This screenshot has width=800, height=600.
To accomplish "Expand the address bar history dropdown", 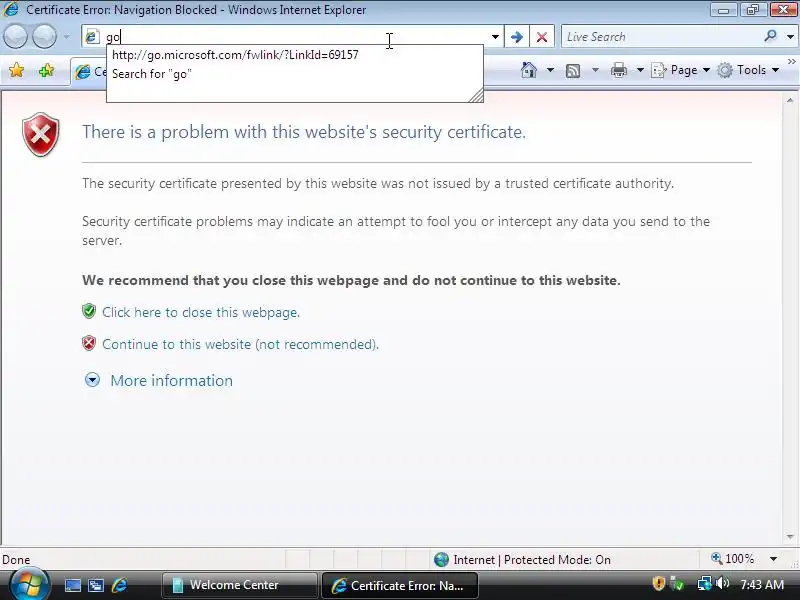I will pos(495,37).
